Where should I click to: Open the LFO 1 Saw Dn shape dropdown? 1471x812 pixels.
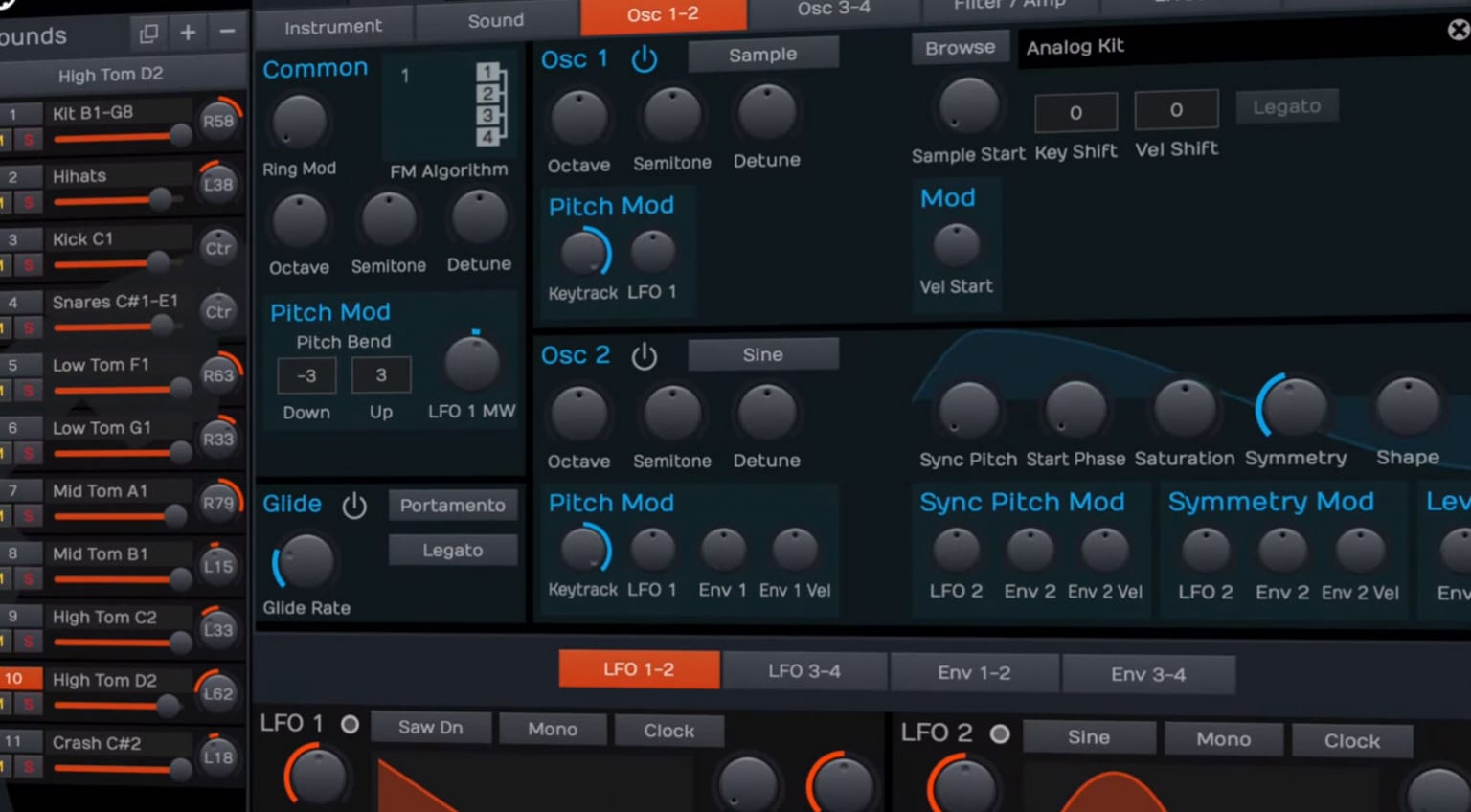coord(430,728)
